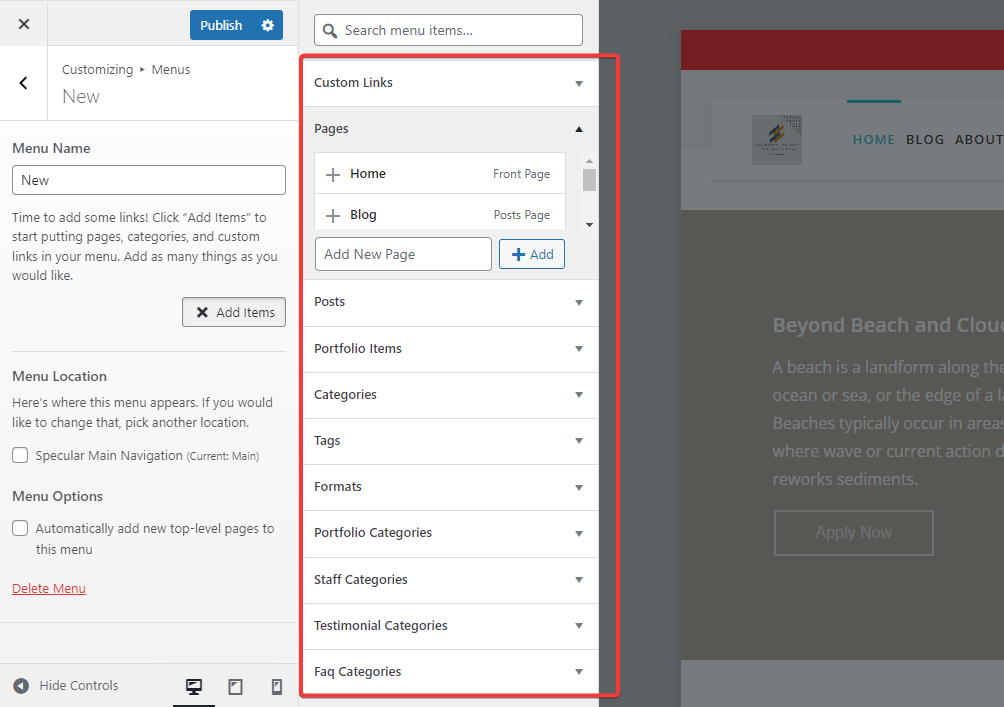Screen dimensions: 1004x707
Task: Expand the Posts section
Action: (449, 302)
